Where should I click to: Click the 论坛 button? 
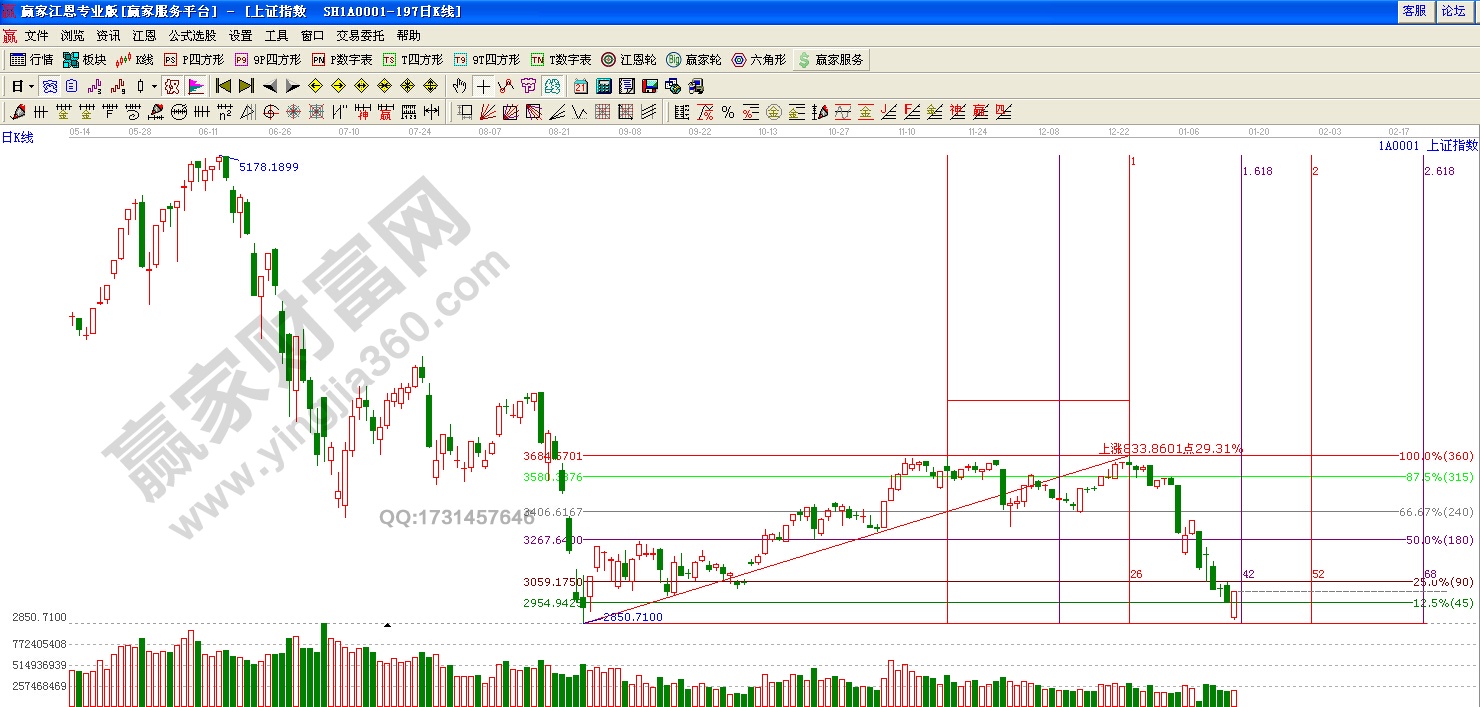click(1453, 11)
